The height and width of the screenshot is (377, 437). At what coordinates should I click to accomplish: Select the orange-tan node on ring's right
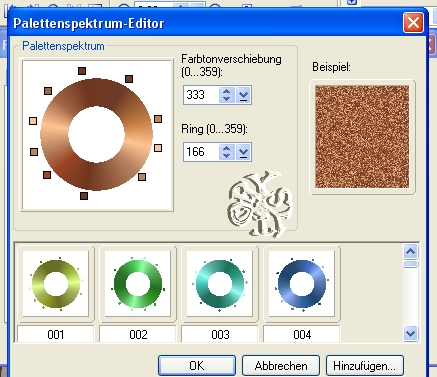click(x=158, y=119)
